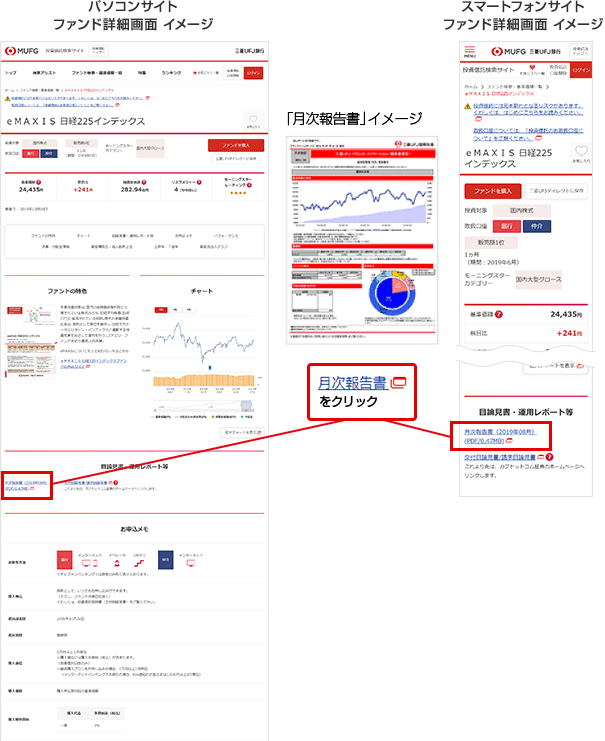Screen dimensions: 605x741
Task: Tap the blue 仲介 tag on the smartphone site
Action: coord(536,226)
